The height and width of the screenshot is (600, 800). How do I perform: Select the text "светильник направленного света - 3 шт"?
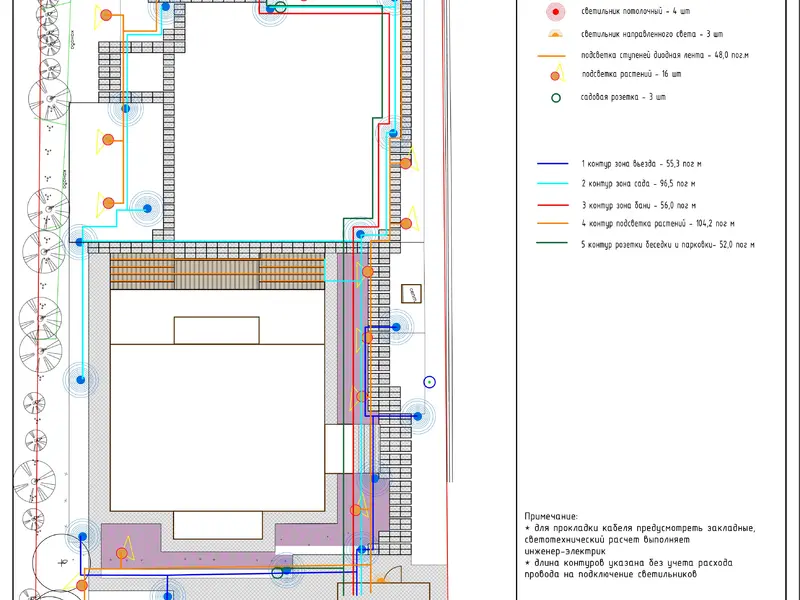click(x=652, y=34)
